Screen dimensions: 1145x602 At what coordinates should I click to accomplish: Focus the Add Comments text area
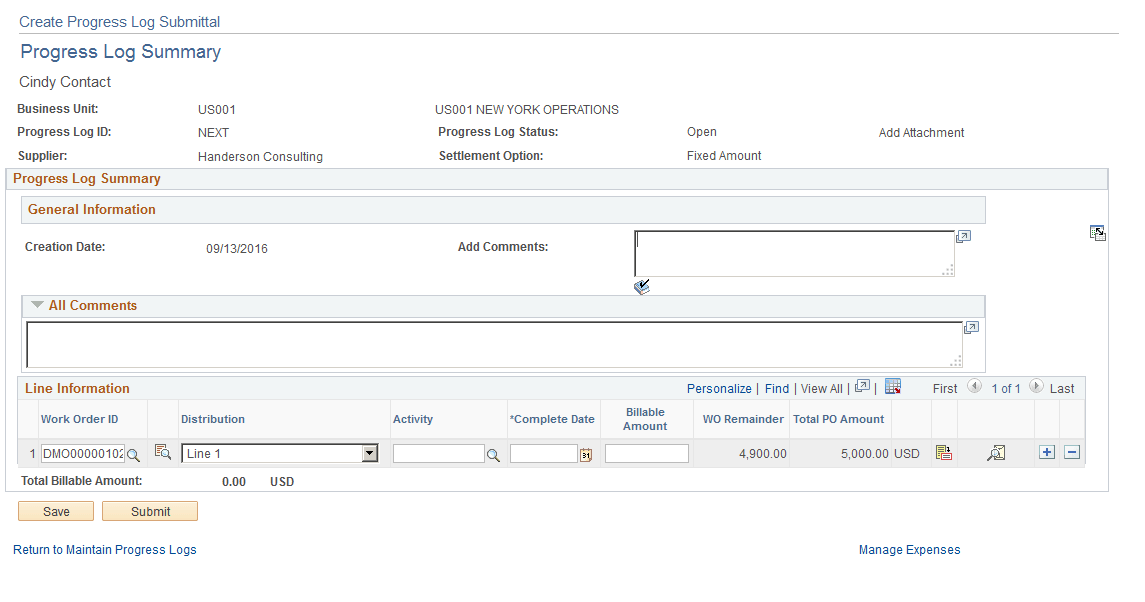pyautogui.click(x=794, y=254)
